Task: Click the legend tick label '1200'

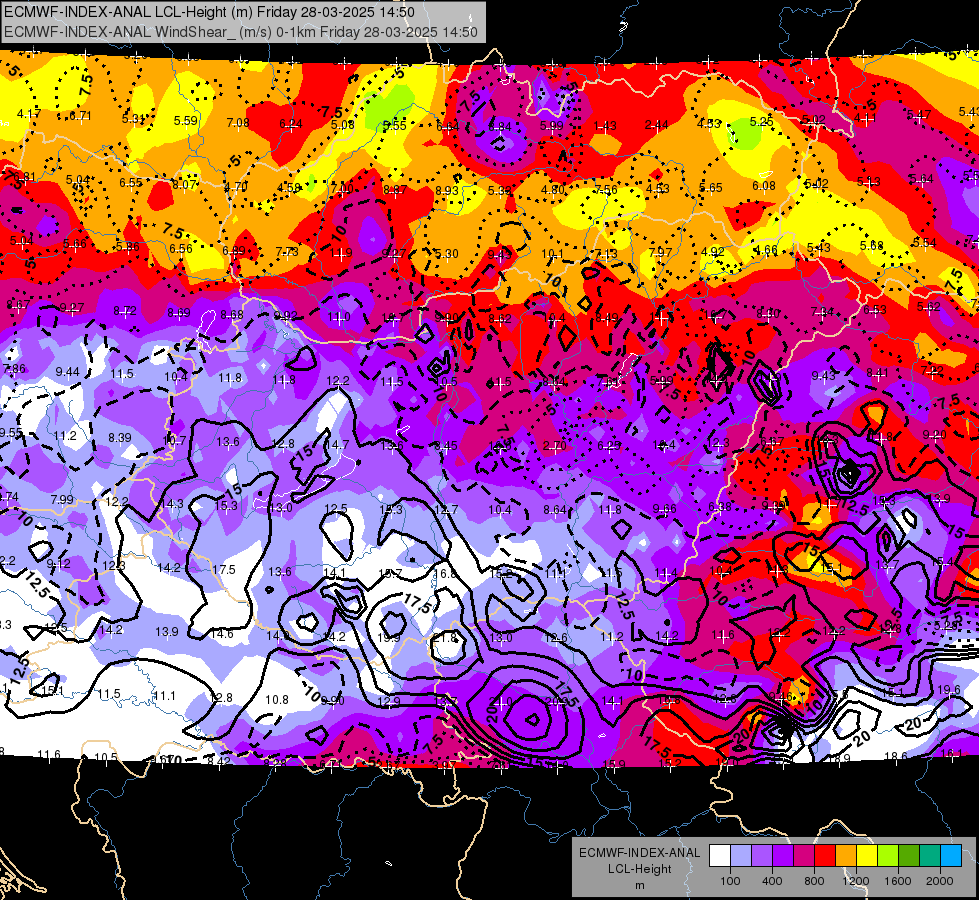Action: click(856, 881)
